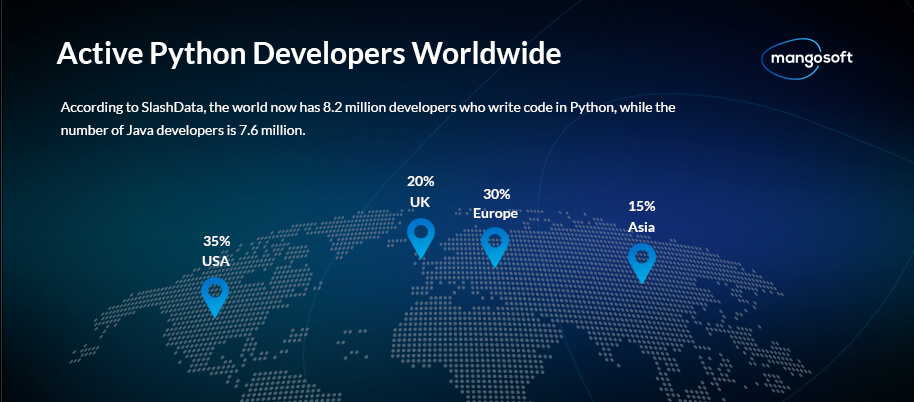Click the 'Europe' label
This screenshot has height=402, width=914.
tap(495, 214)
